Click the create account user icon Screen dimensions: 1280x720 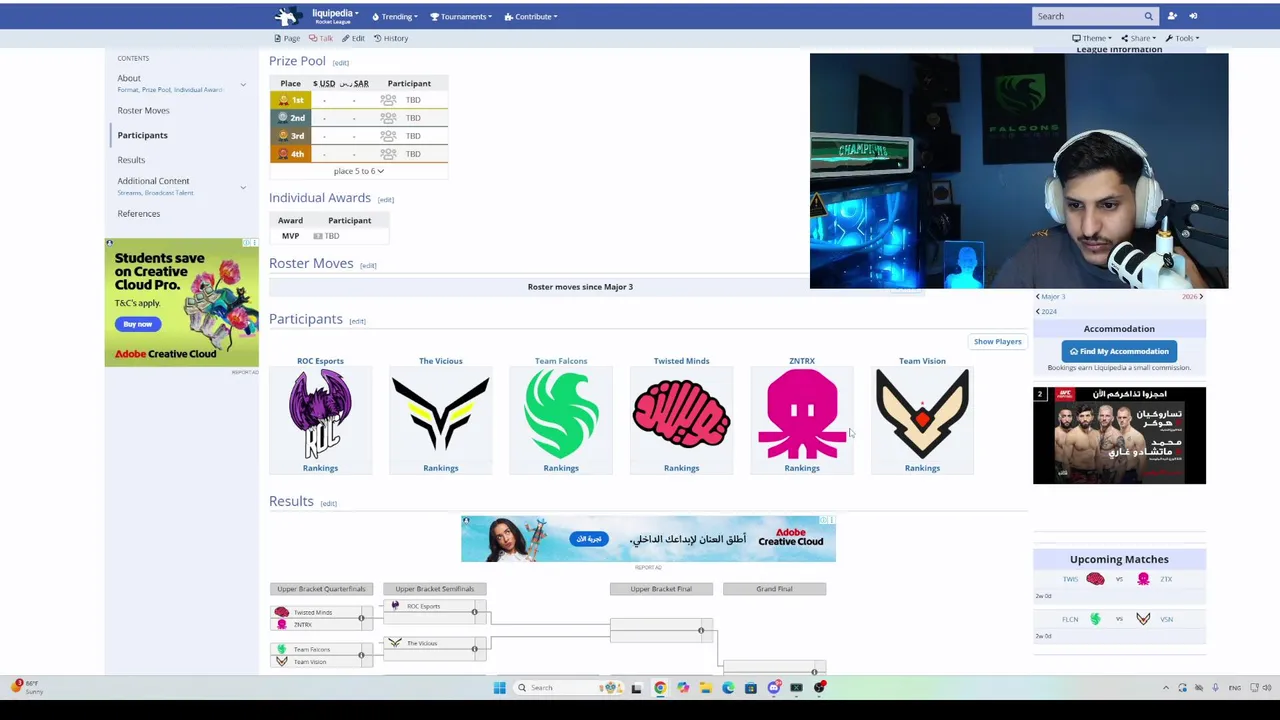point(1172,16)
